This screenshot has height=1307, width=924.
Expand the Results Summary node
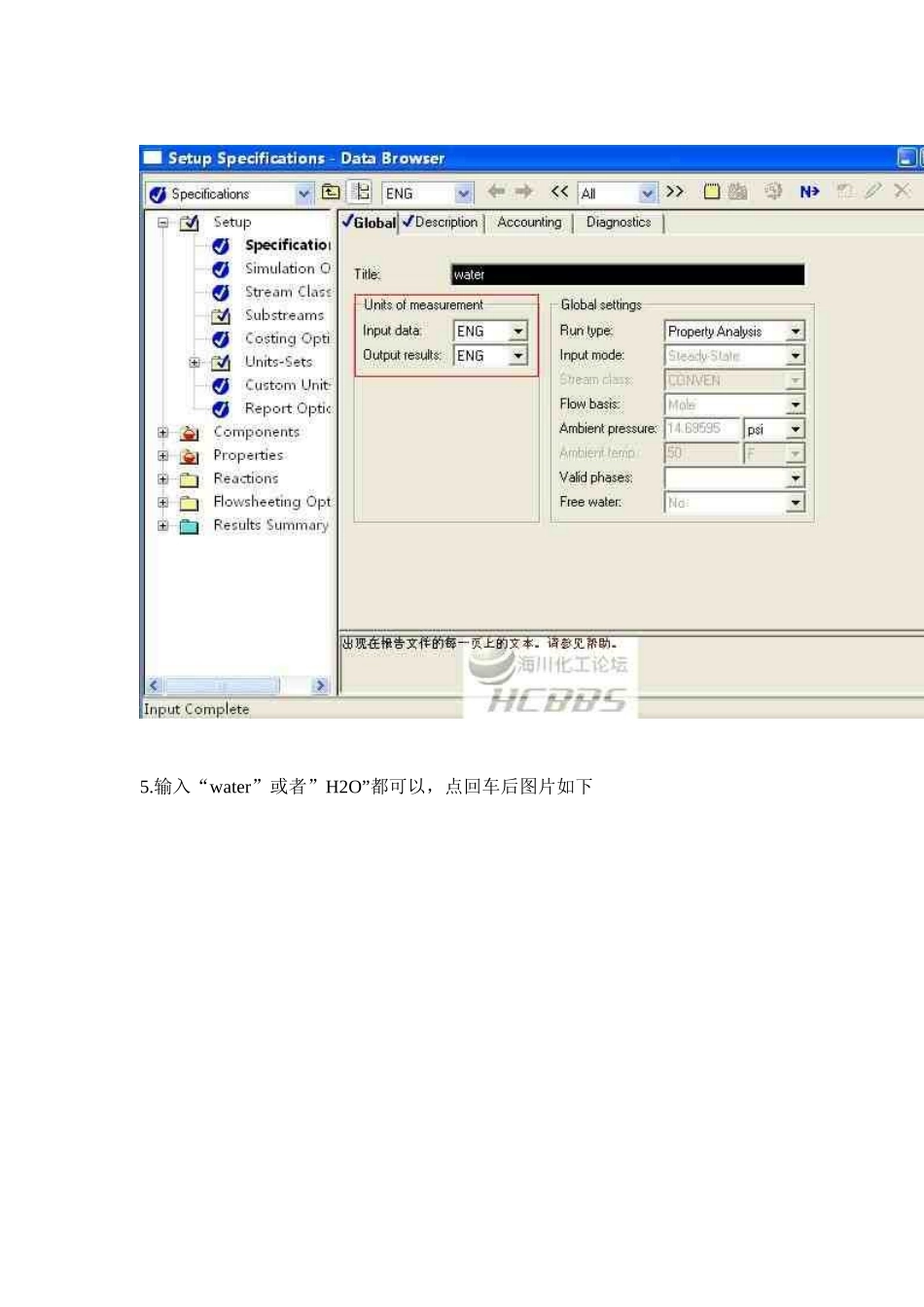[x=162, y=526]
